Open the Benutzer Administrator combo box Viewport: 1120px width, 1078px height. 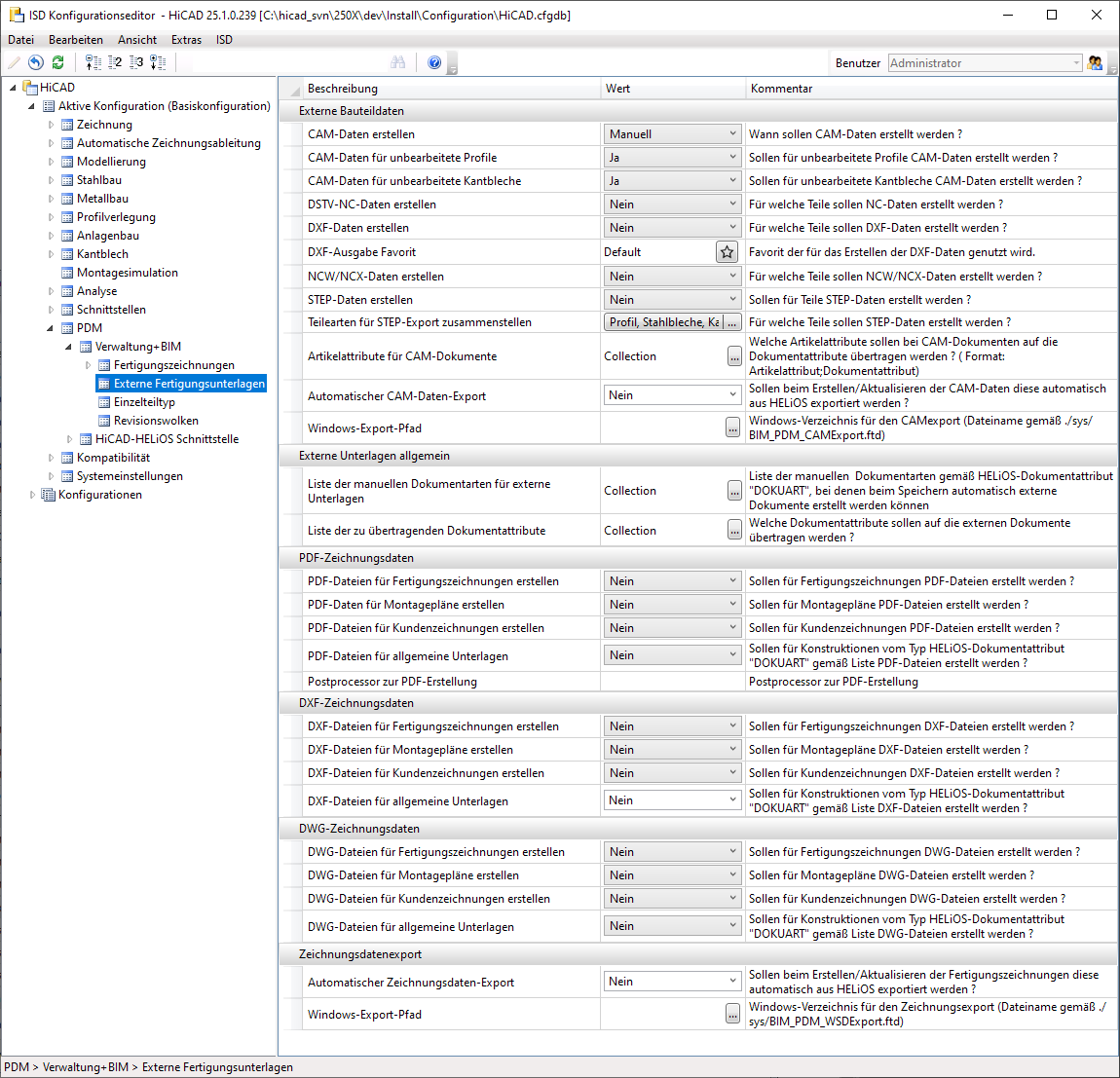(x=986, y=63)
